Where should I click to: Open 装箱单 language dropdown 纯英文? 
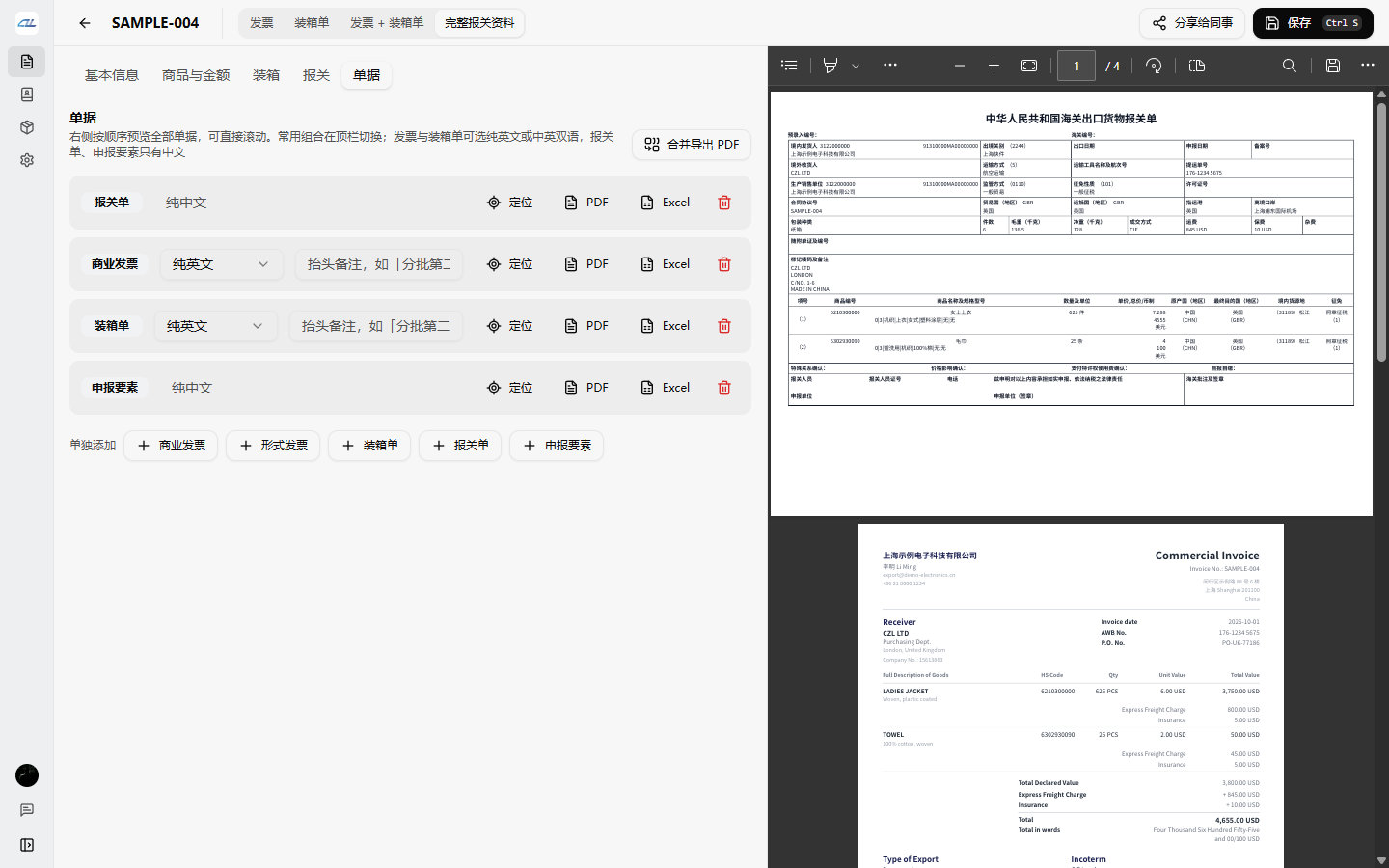[216, 326]
